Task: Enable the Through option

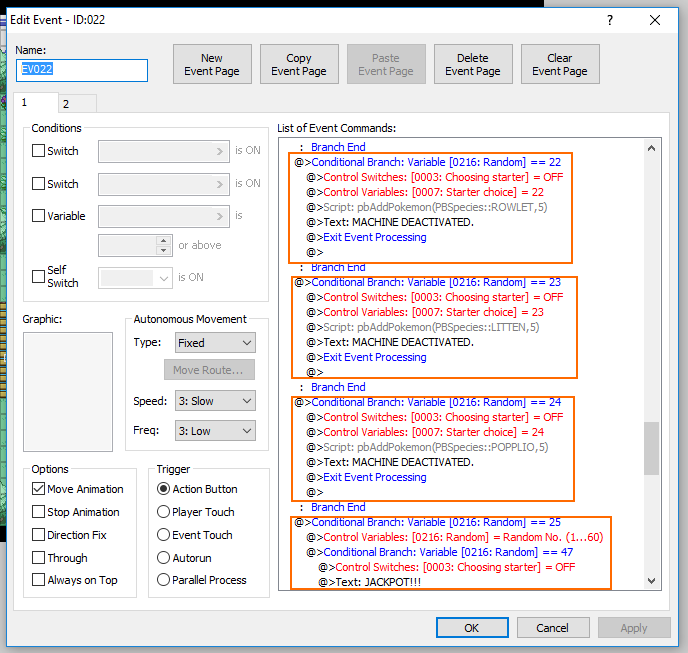Action: pos(39,557)
